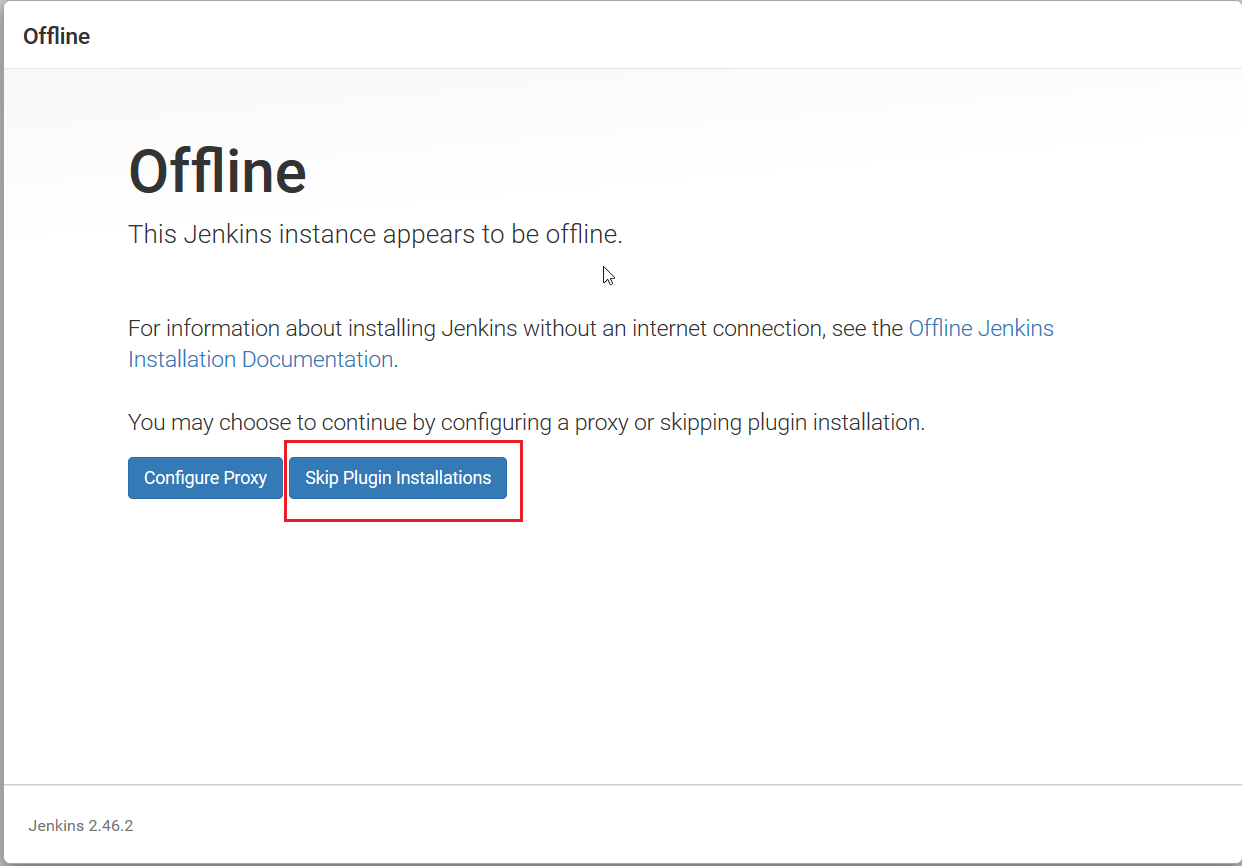Click the "Installation Documentation" link text on second line

(260, 360)
